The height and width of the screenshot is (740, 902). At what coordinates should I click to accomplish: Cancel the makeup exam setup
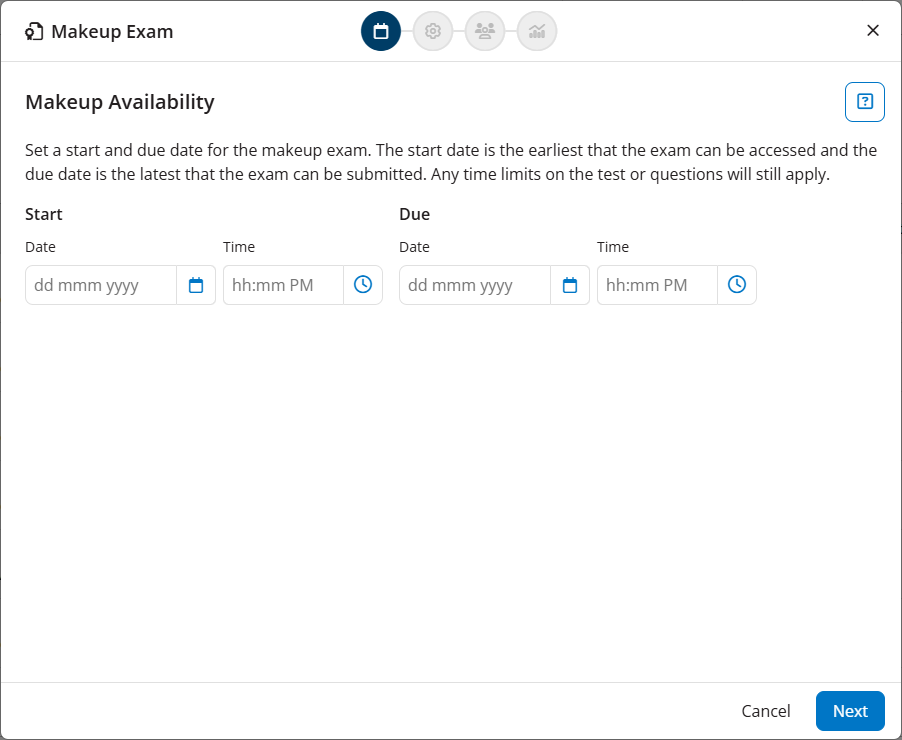click(x=765, y=711)
